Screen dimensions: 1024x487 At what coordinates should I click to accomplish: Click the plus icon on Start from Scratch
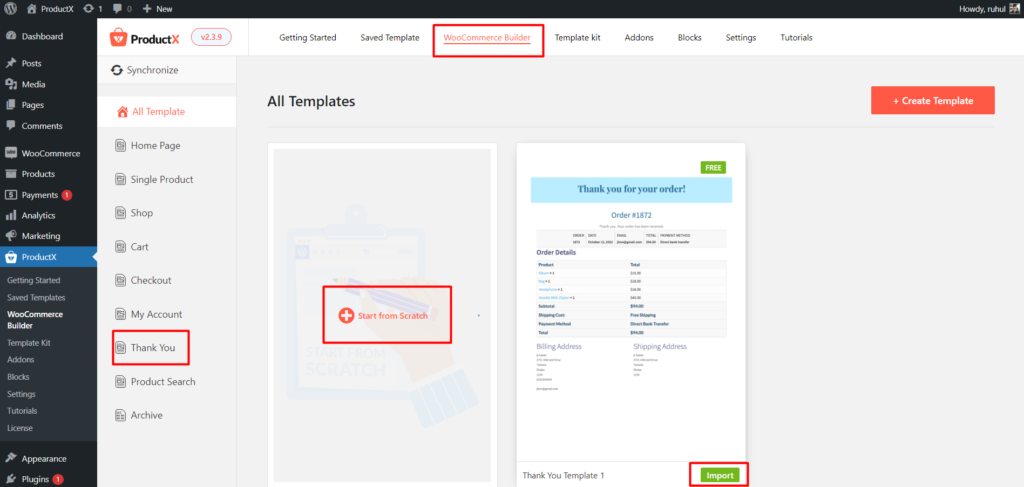point(346,316)
